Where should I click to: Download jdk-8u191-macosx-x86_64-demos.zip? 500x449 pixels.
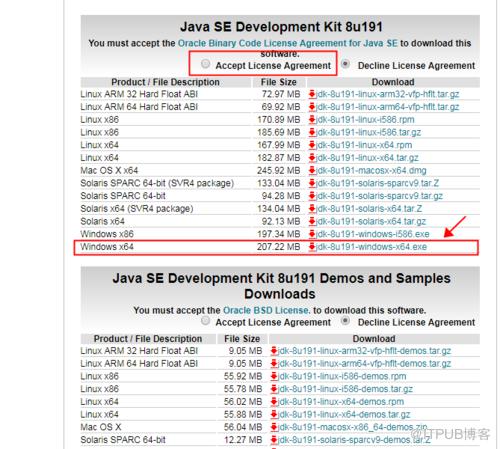point(353,427)
